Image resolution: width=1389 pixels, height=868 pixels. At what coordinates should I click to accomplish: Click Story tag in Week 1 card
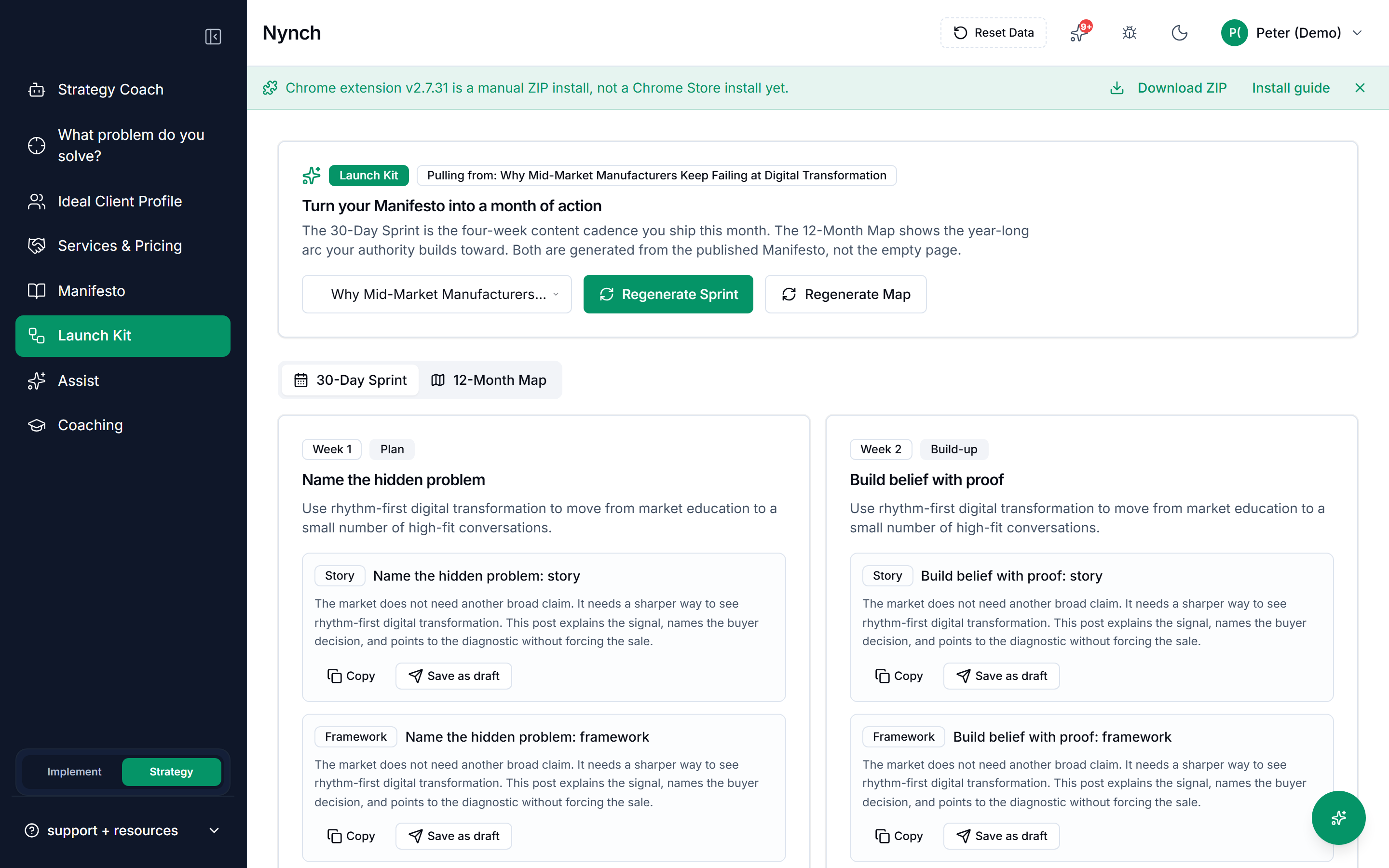[x=340, y=576]
